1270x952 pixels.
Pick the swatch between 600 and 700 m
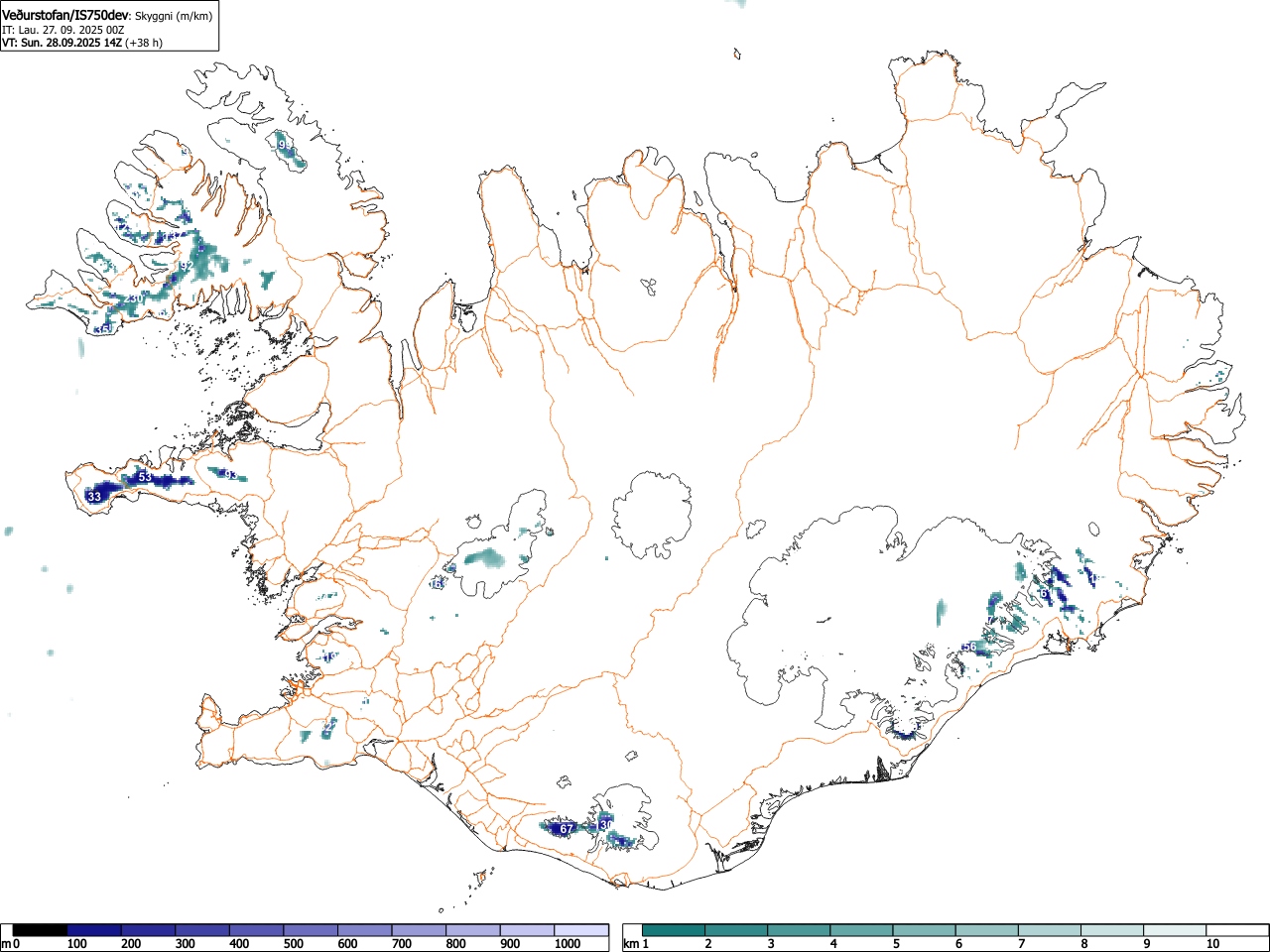365,930
